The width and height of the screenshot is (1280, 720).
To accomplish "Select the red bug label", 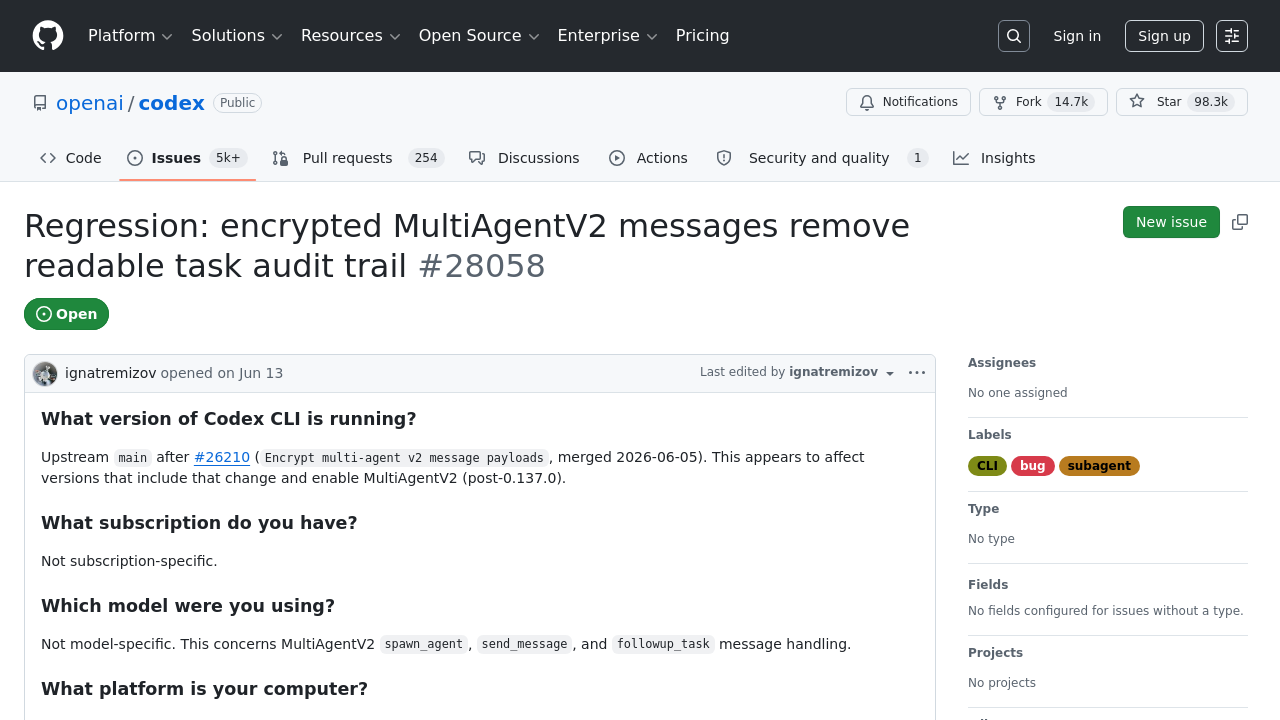I will coord(1033,466).
